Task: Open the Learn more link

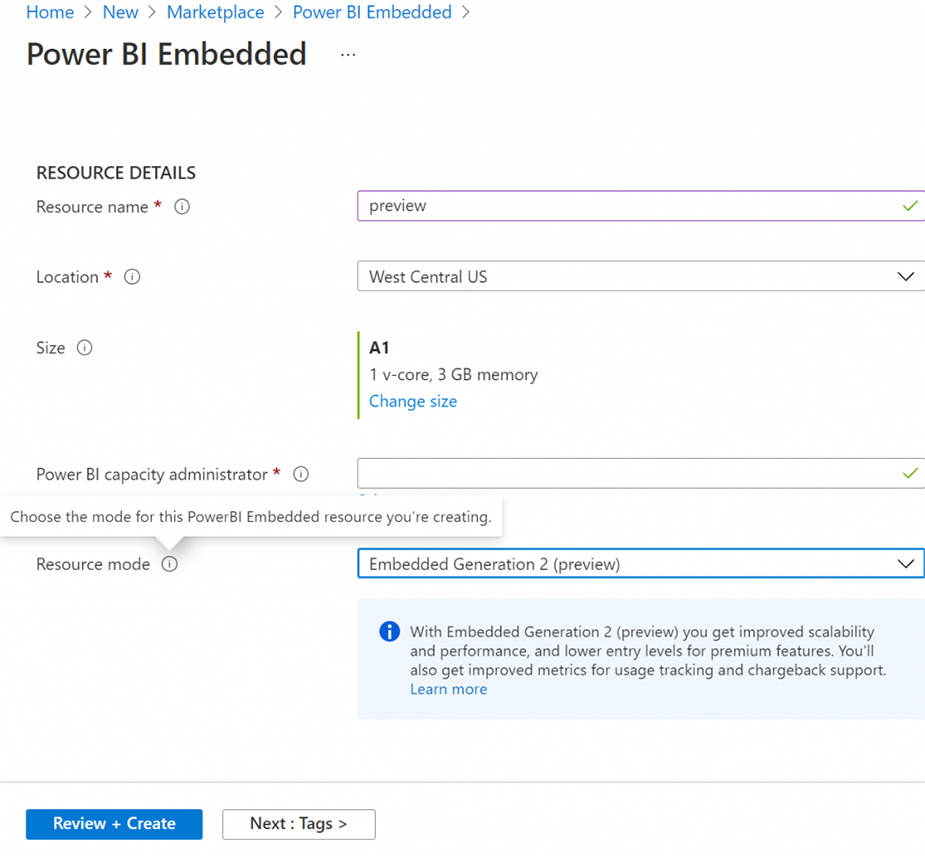Action: pos(449,689)
